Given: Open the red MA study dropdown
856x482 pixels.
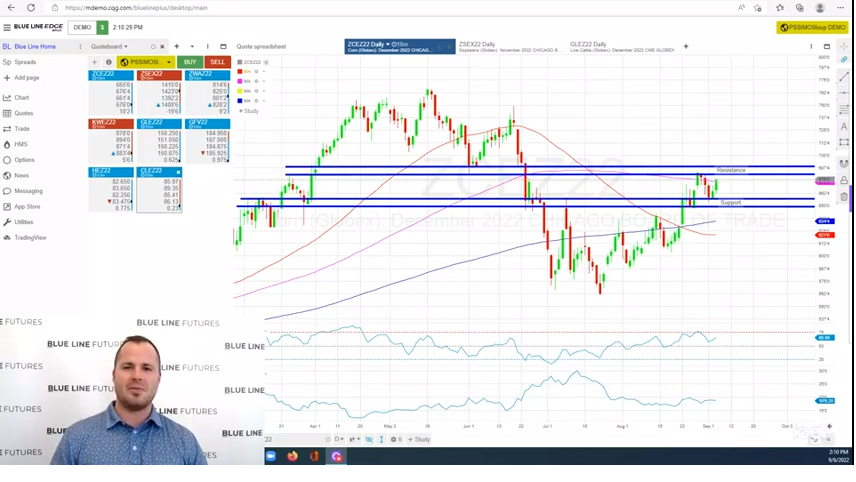Looking at the screenshot, I should (x=264, y=72).
